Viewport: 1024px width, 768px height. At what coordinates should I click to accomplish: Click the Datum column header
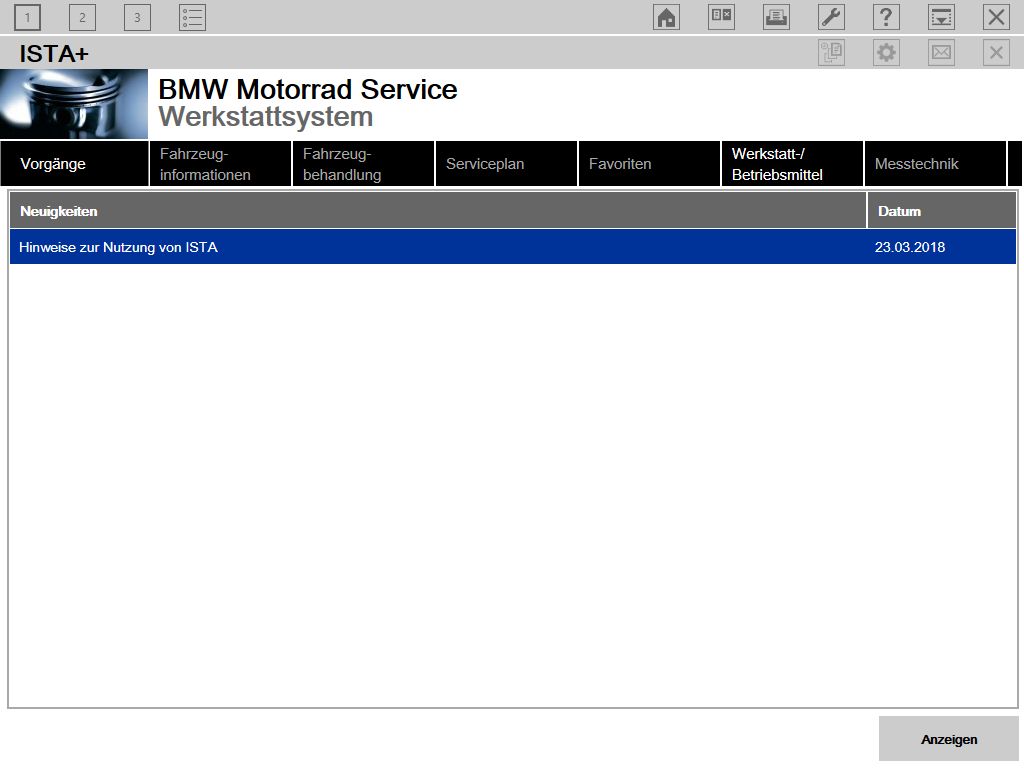point(941,211)
